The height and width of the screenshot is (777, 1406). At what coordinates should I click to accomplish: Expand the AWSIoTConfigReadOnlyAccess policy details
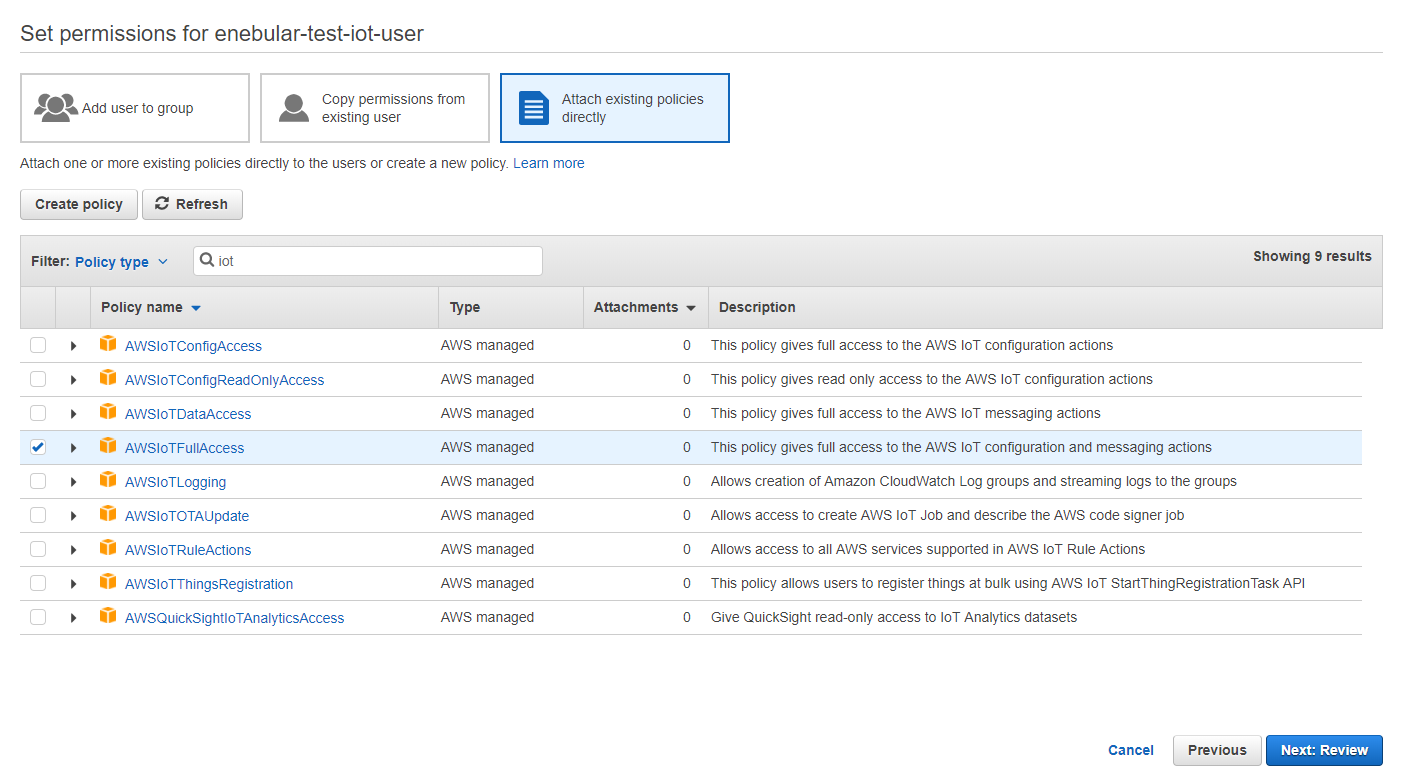pos(73,380)
